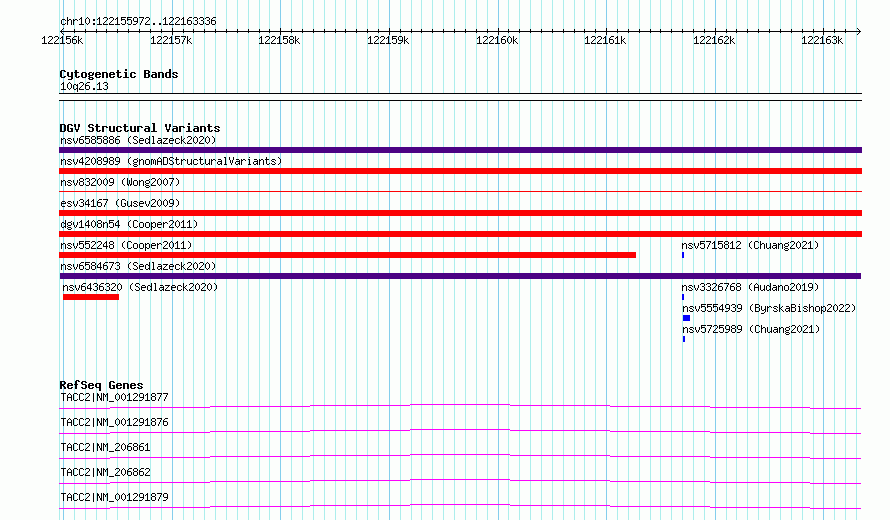Screen dimensions: 890x520
Task: Select the blue block under nsv5554939
Action: (x=686, y=318)
